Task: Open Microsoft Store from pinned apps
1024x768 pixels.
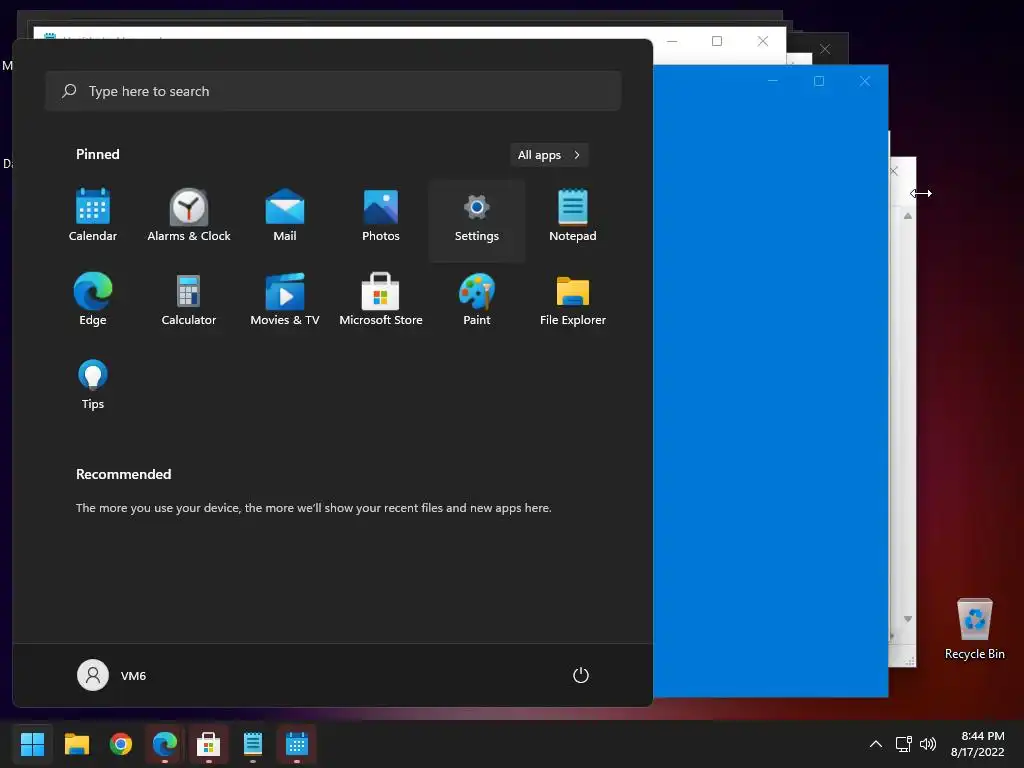Action: [x=381, y=299]
